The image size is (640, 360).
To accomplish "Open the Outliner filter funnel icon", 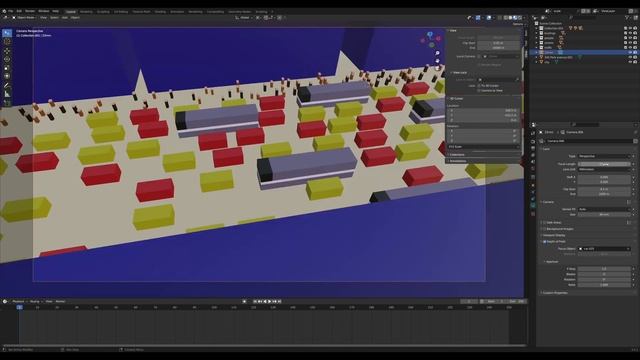I will click(x=627, y=18).
